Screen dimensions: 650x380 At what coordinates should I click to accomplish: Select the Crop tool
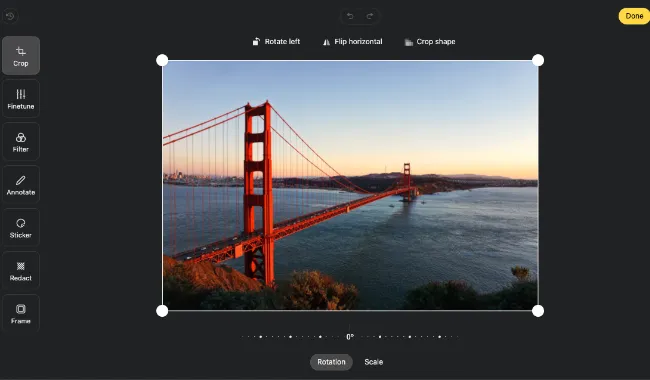click(x=21, y=56)
